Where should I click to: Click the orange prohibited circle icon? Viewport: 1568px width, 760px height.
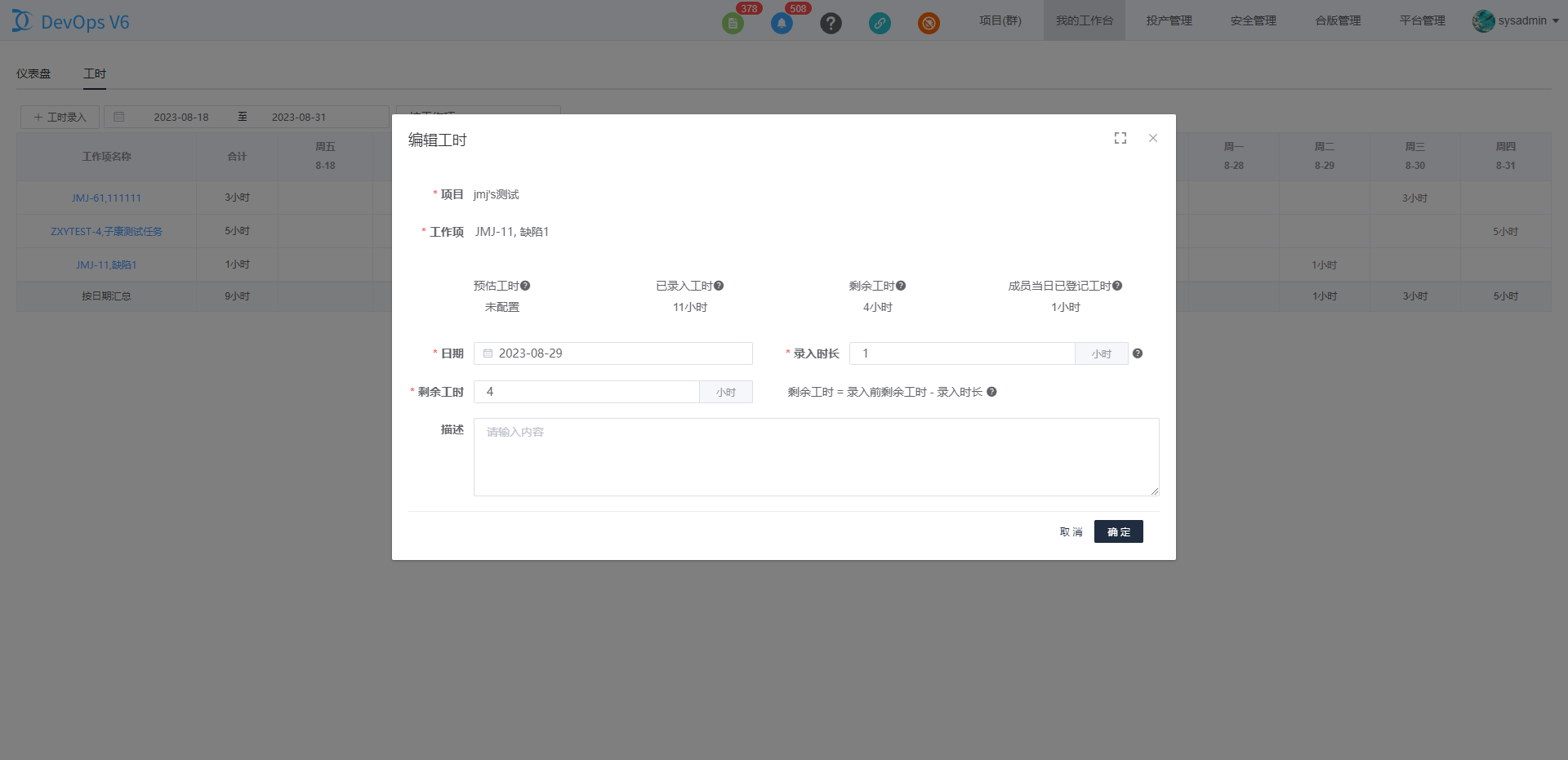pyautogui.click(x=929, y=23)
